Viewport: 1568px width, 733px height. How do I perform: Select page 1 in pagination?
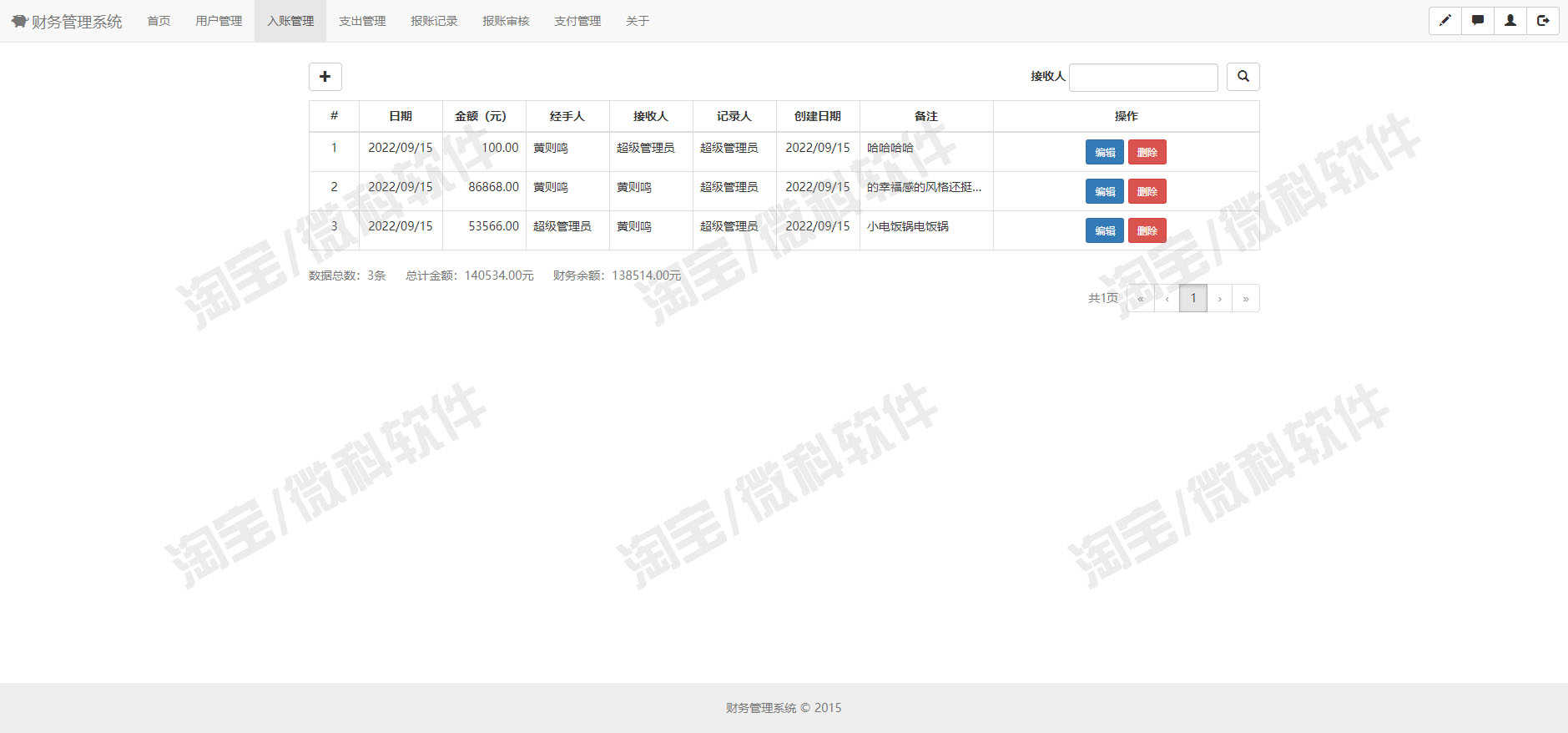tap(1193, 298)
